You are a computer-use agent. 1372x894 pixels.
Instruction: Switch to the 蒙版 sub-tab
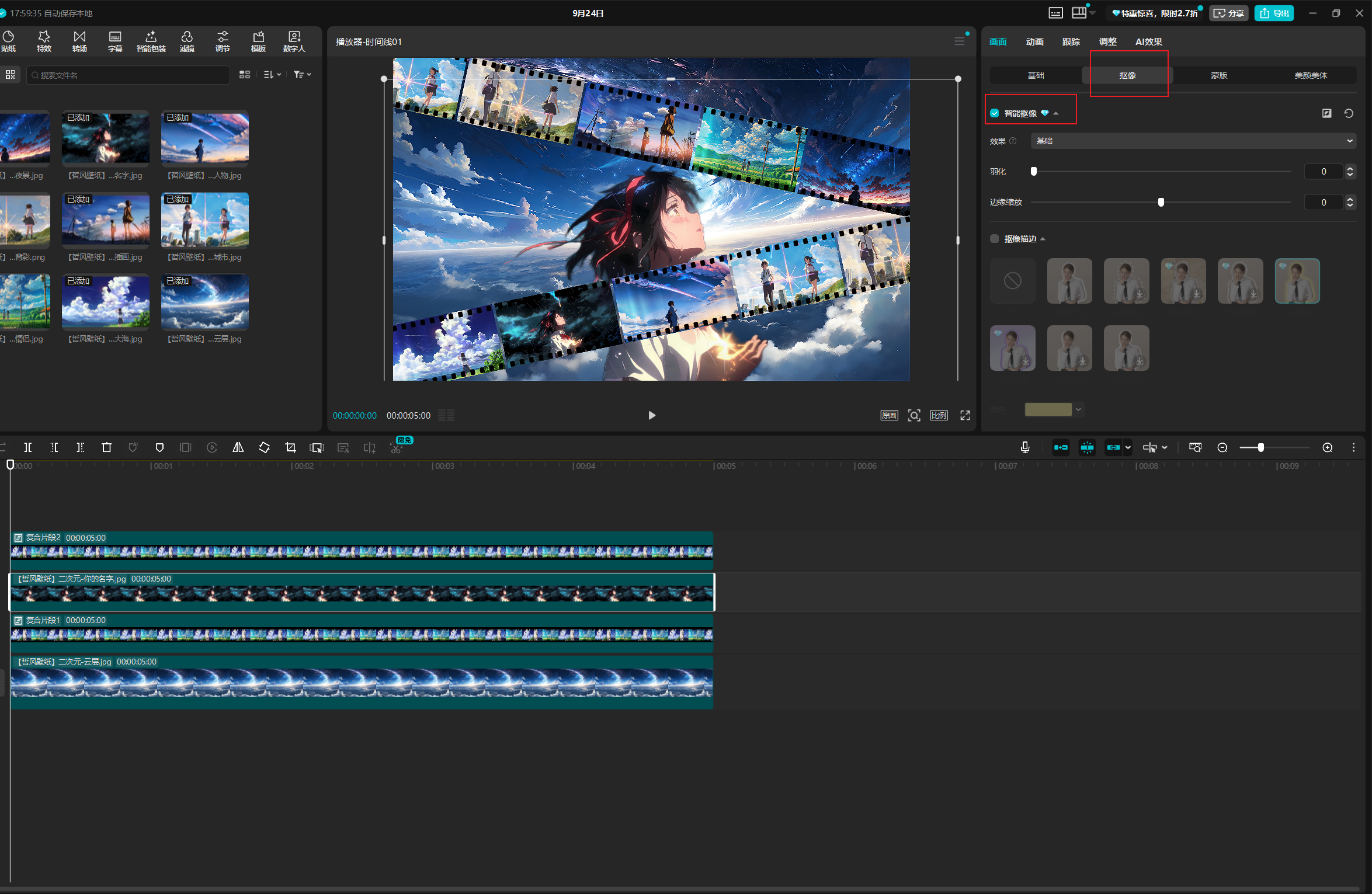point(1219,75)
